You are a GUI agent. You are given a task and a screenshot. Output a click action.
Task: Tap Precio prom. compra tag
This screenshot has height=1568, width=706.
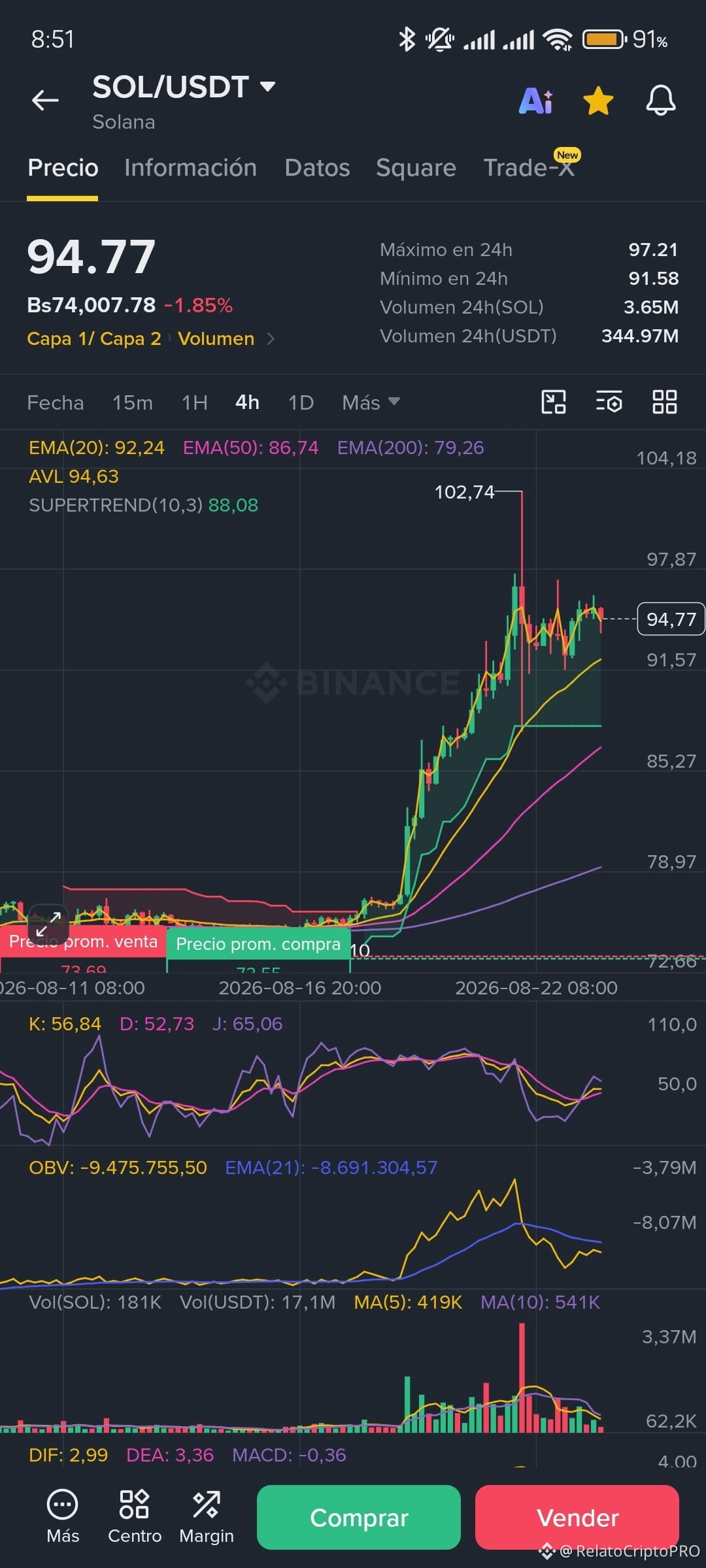(258, 944)
